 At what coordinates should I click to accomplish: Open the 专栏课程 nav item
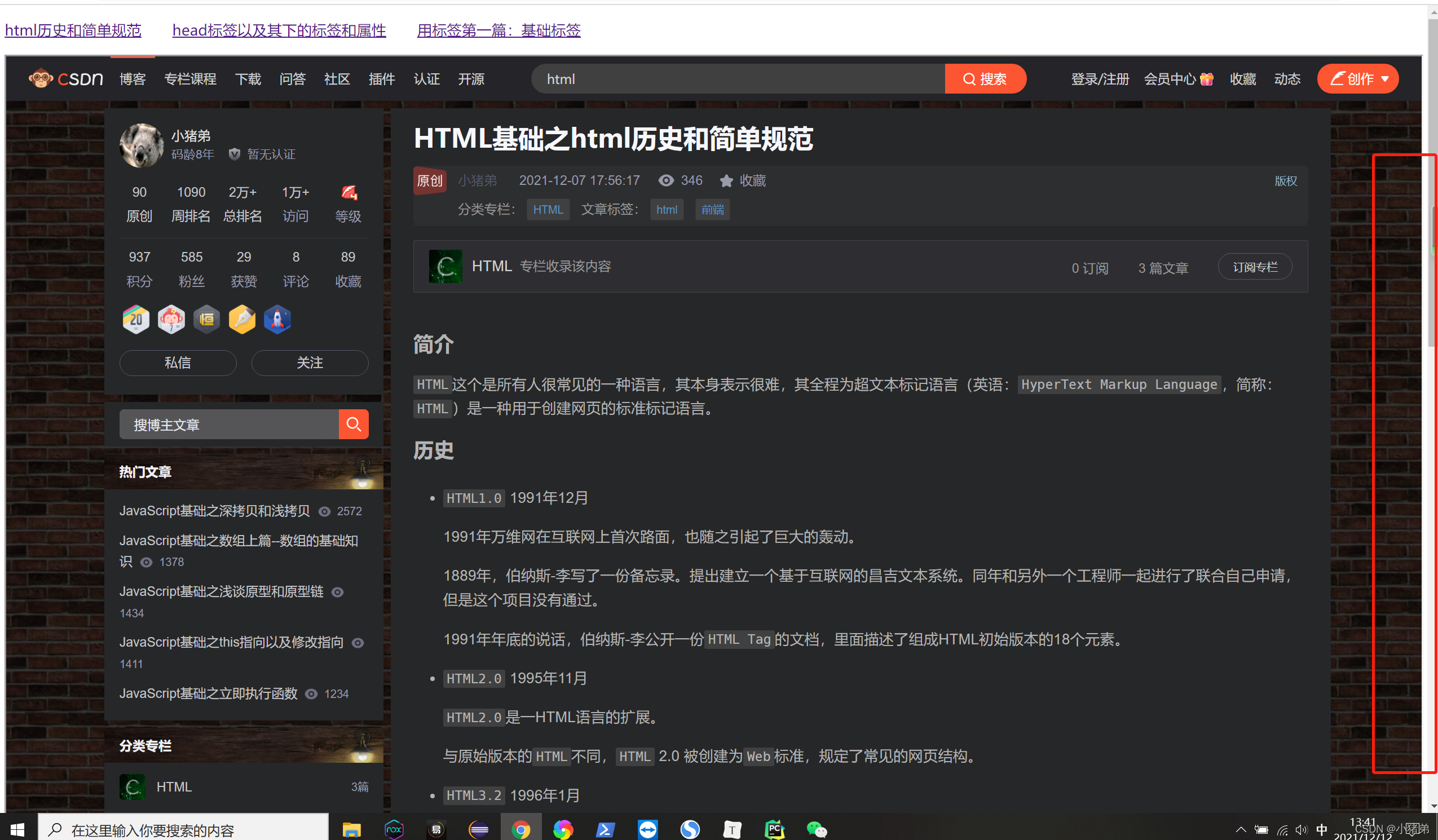pos(190,79)
